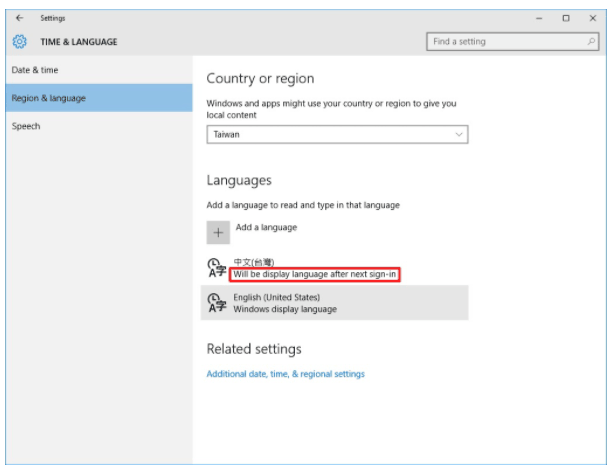The height and width of the screenshot is (469, 610).
Task: Type in the Find a setting field
Action: pyautogui.click(x=505, y=42)
